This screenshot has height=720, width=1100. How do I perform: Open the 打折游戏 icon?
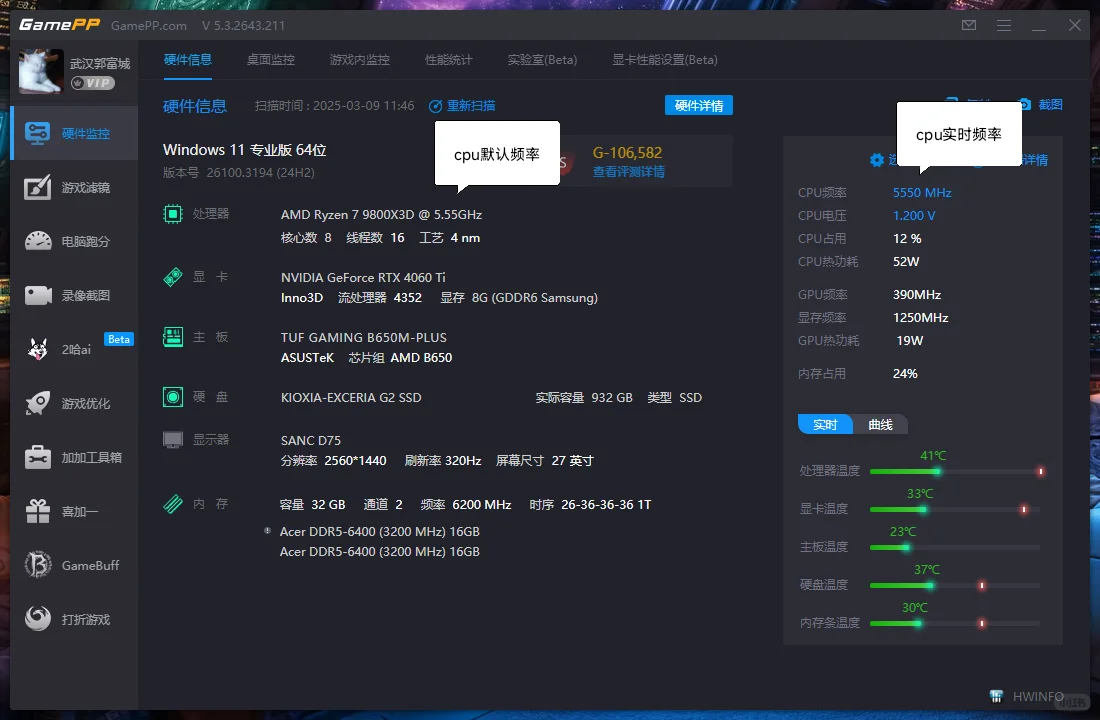38,619
